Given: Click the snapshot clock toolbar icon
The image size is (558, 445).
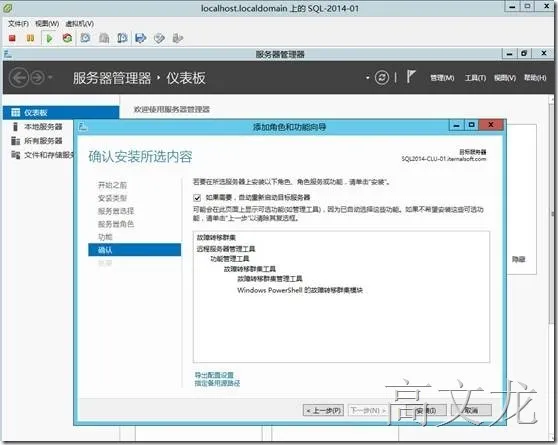Looking at the screenshot, I should pos(85,38).
